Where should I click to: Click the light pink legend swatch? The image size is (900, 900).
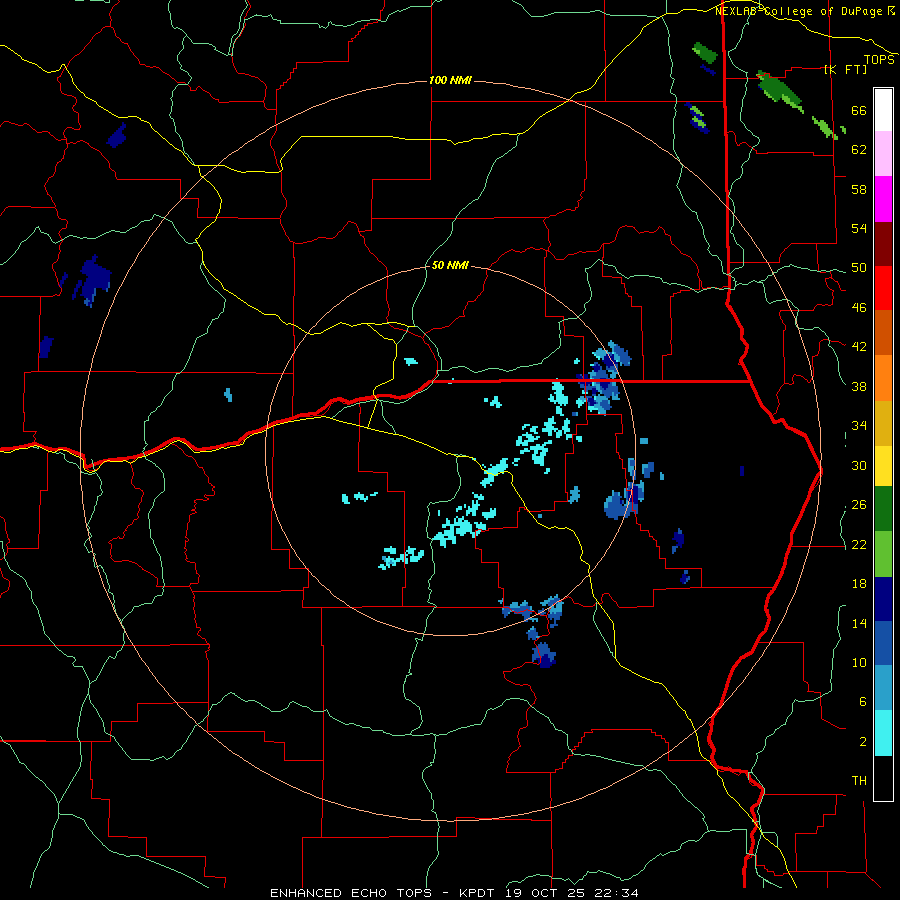pos(883,153)
